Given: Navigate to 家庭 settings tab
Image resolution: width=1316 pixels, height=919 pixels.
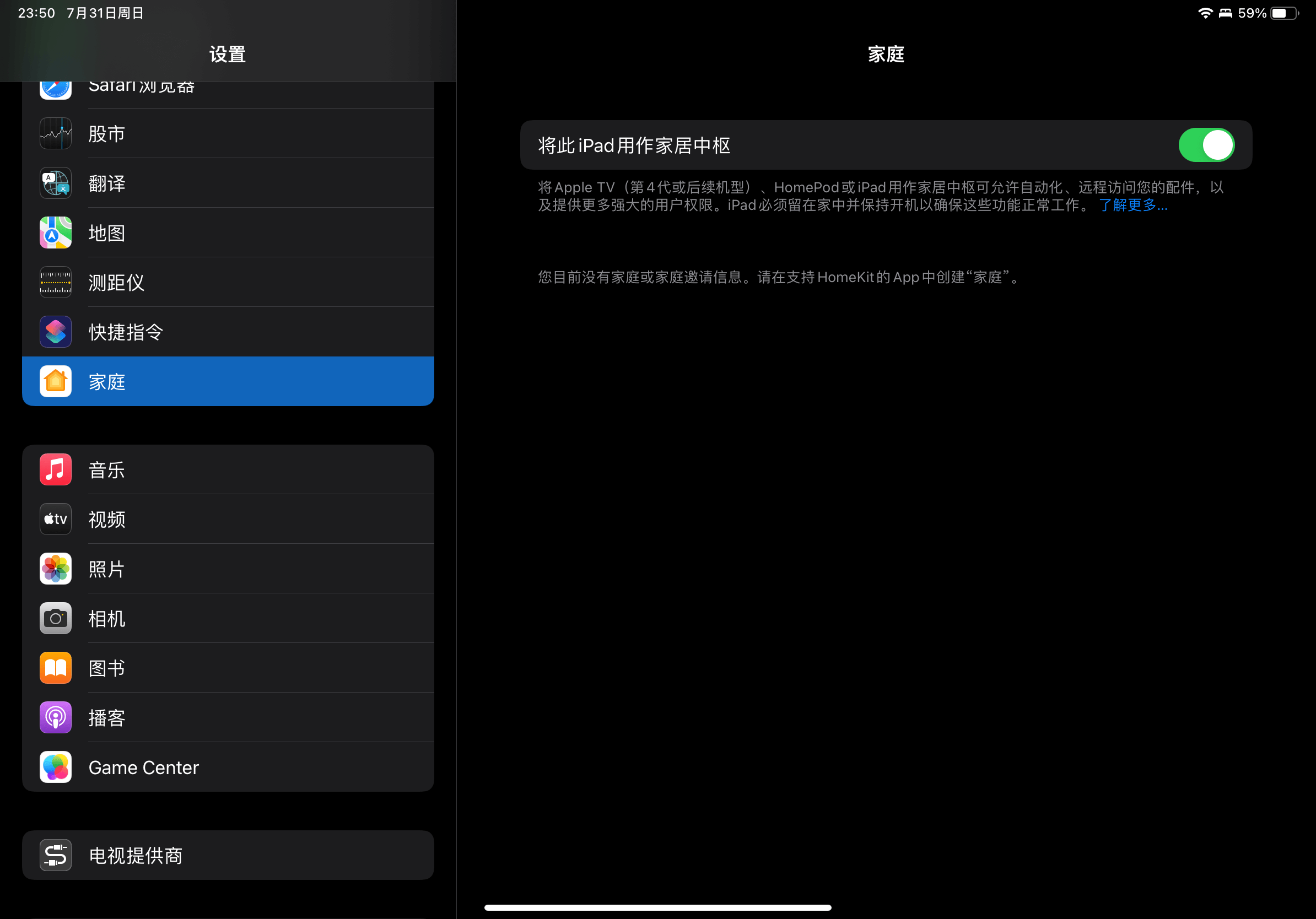Looking at the screenshot, I should [x=227, y=381].
